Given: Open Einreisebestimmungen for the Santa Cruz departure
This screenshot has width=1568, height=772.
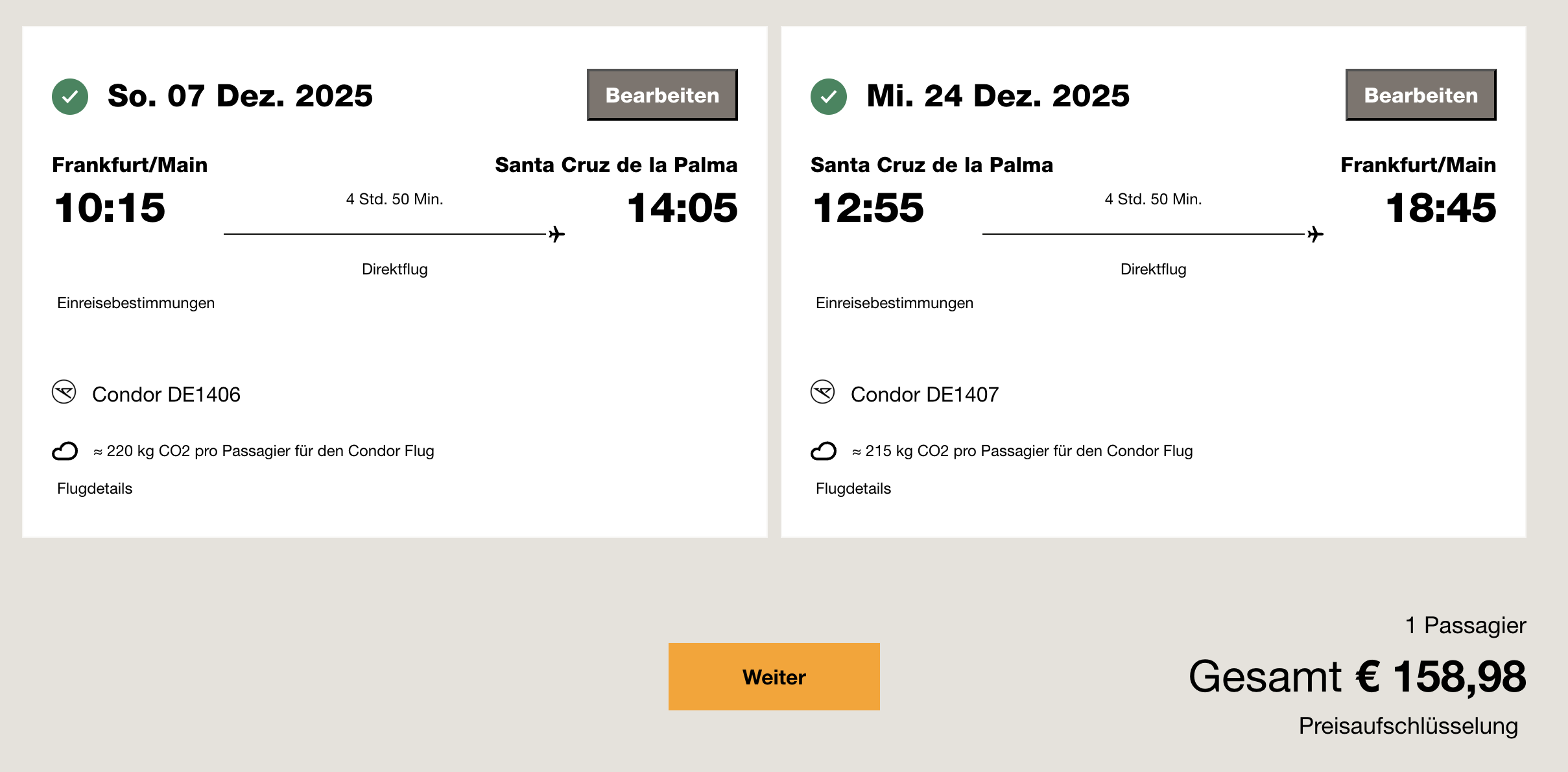Looking at the screenshot, I should [x=894, y=303].
